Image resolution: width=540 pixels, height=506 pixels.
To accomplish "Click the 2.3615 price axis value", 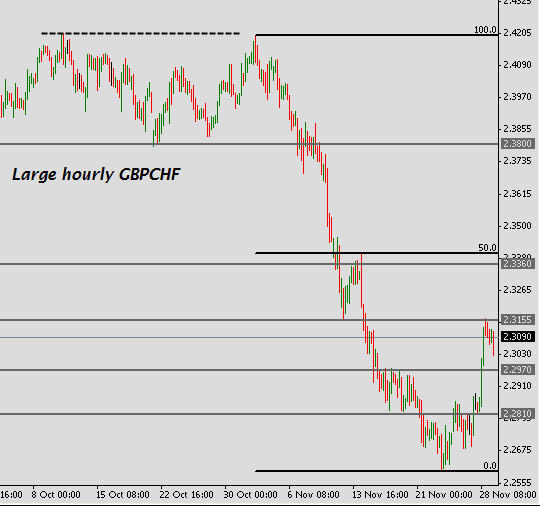I will (517, 194).
